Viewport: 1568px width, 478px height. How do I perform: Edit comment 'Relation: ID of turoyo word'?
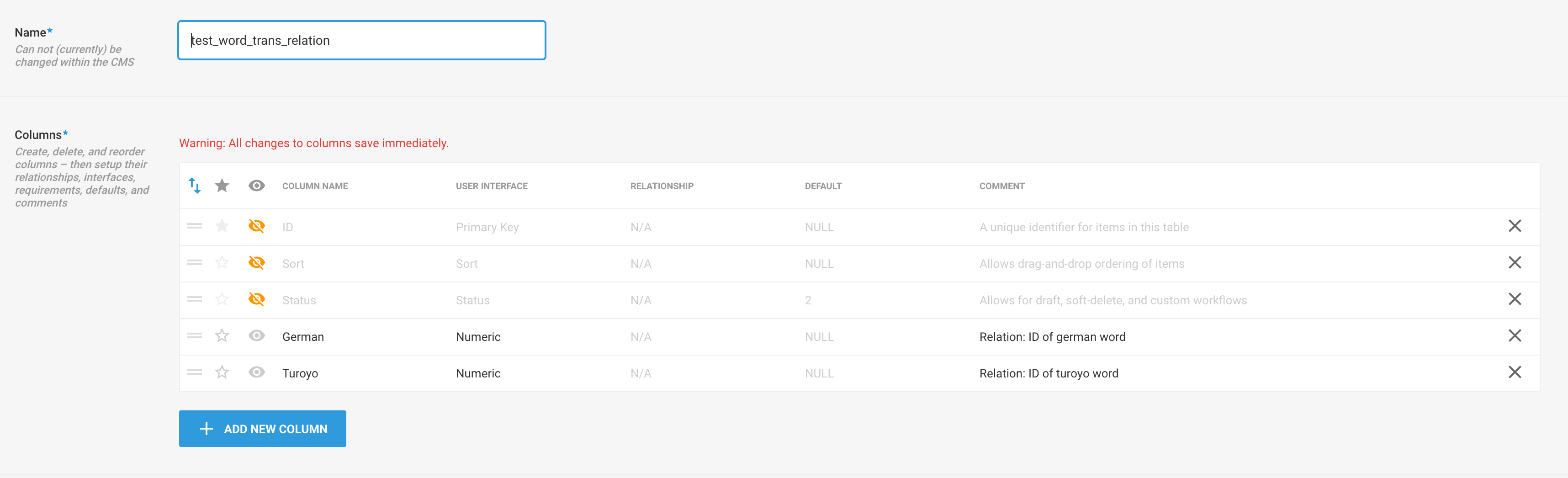1049,373
